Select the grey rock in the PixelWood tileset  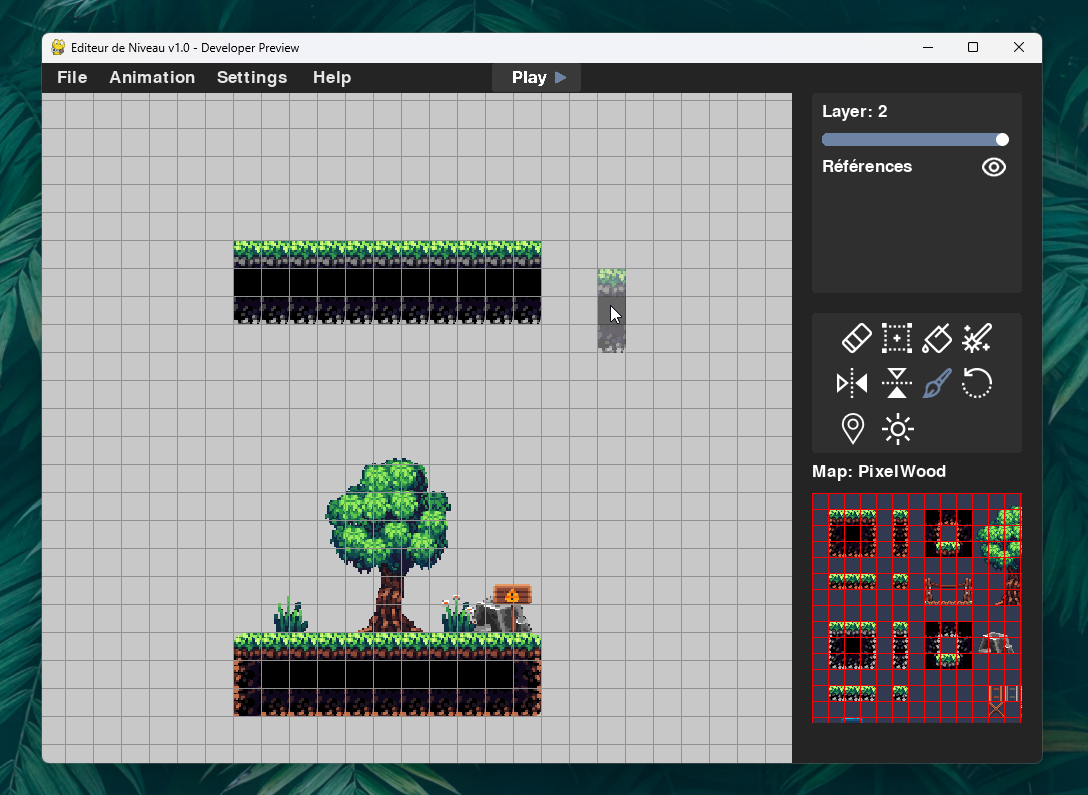(996, 643)
